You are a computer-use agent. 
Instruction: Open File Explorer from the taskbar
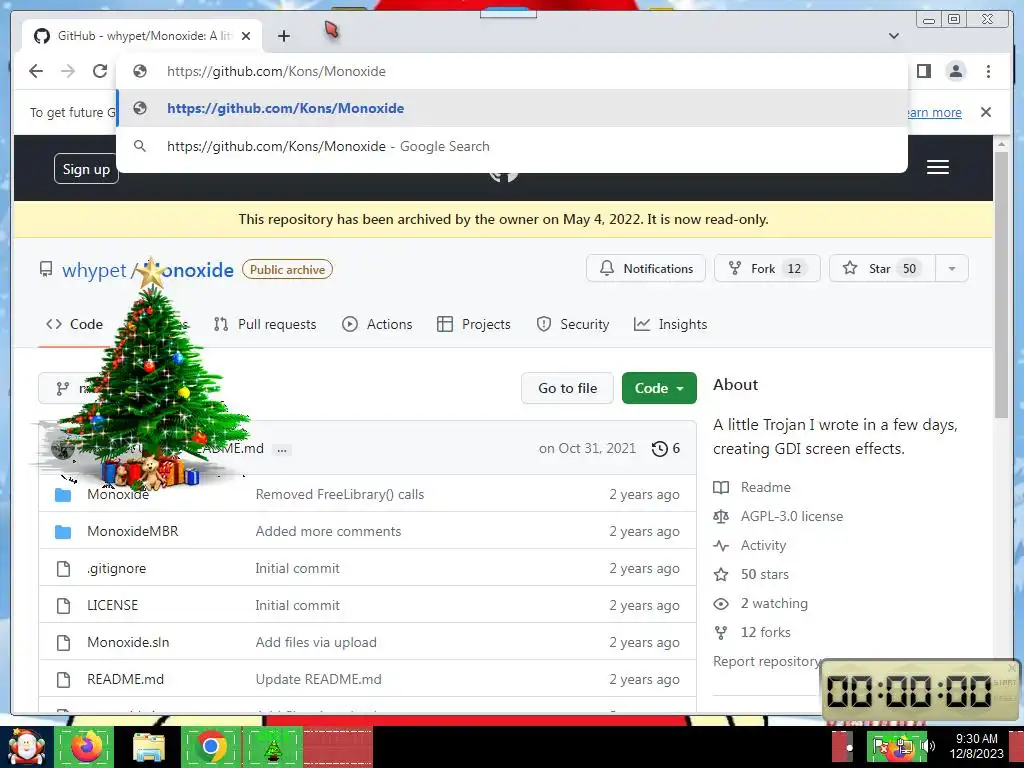[149, 747]
